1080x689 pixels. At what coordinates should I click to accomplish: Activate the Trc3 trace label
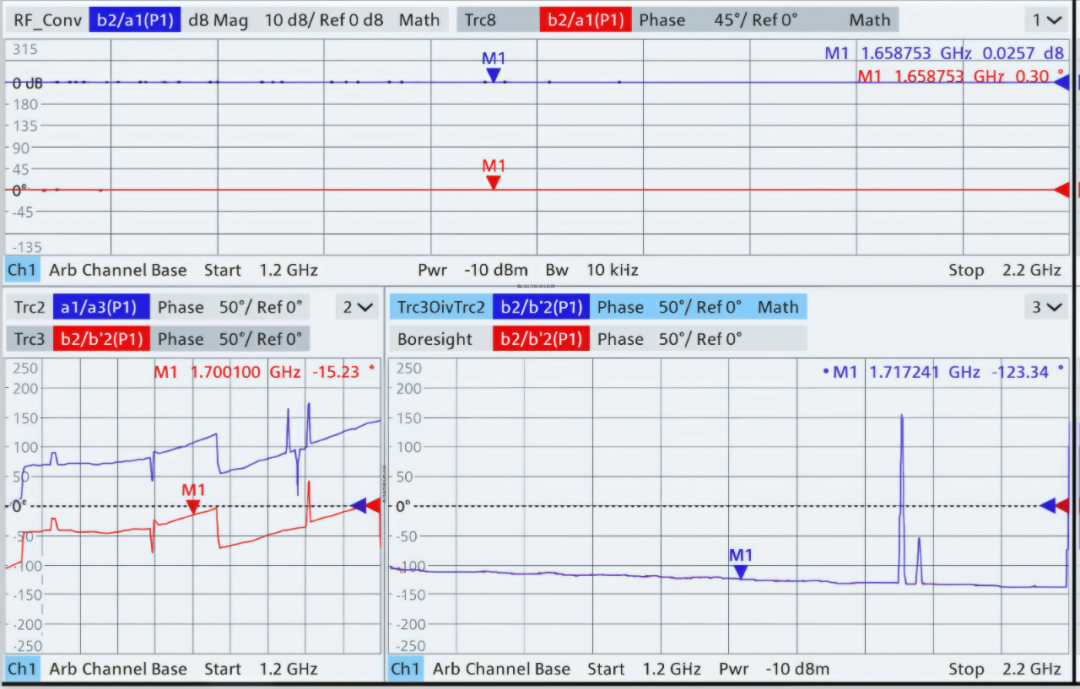[x=30, y=339]
